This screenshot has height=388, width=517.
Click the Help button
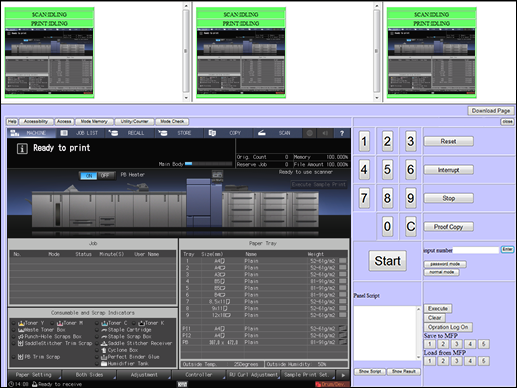click(12, 122)
